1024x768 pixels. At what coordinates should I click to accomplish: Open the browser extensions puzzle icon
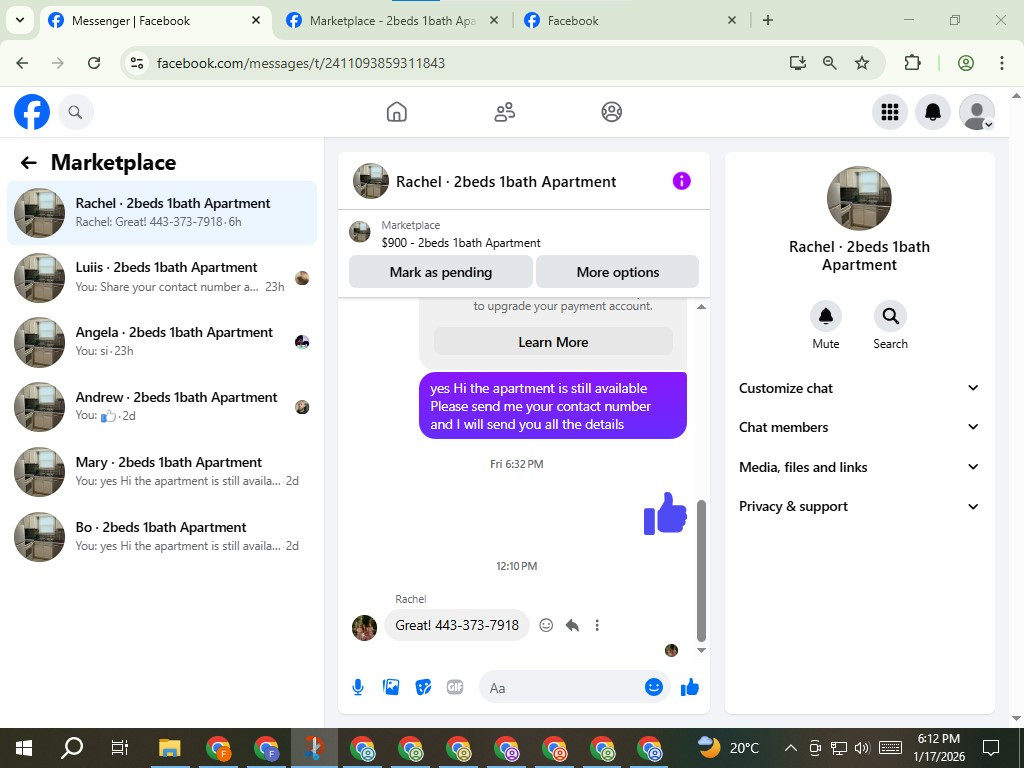912,63
